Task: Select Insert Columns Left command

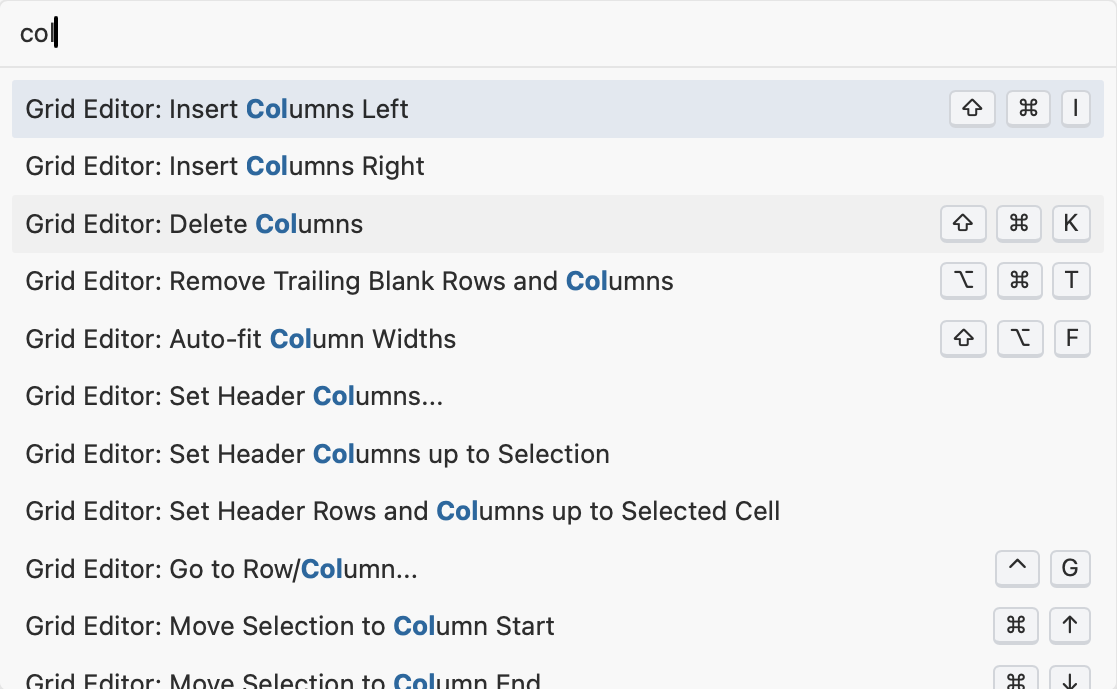Action: tap(558, 109)
